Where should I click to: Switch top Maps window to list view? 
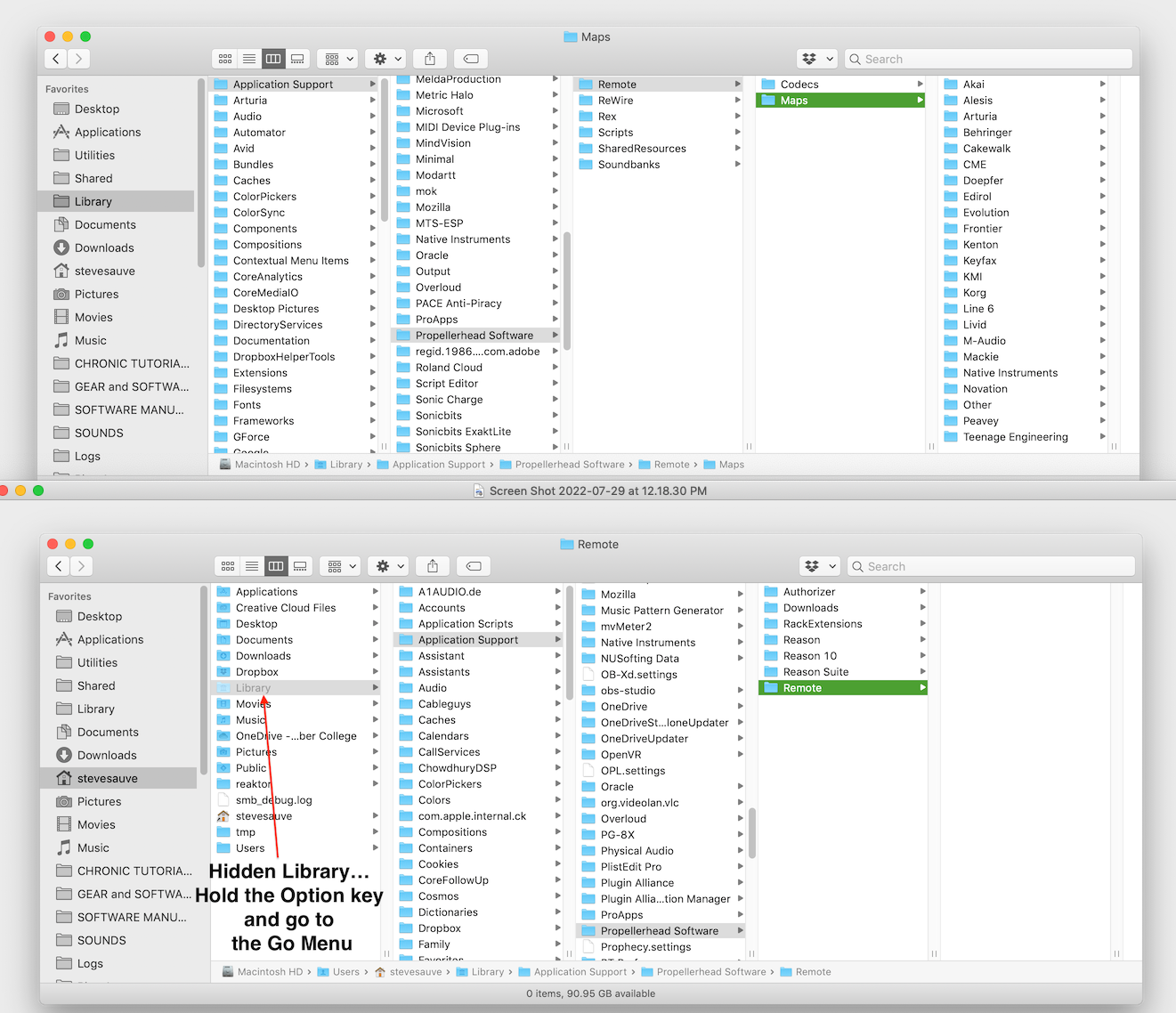[249, 59]
